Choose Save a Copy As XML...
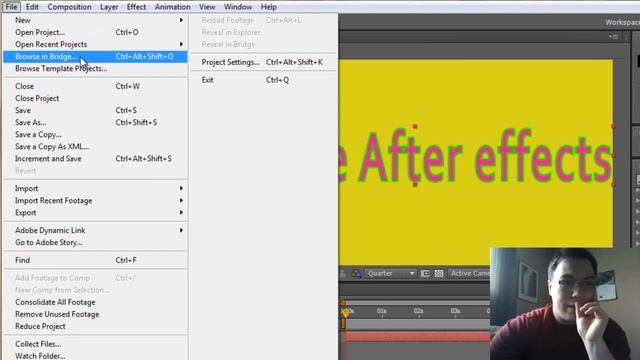 95,147
